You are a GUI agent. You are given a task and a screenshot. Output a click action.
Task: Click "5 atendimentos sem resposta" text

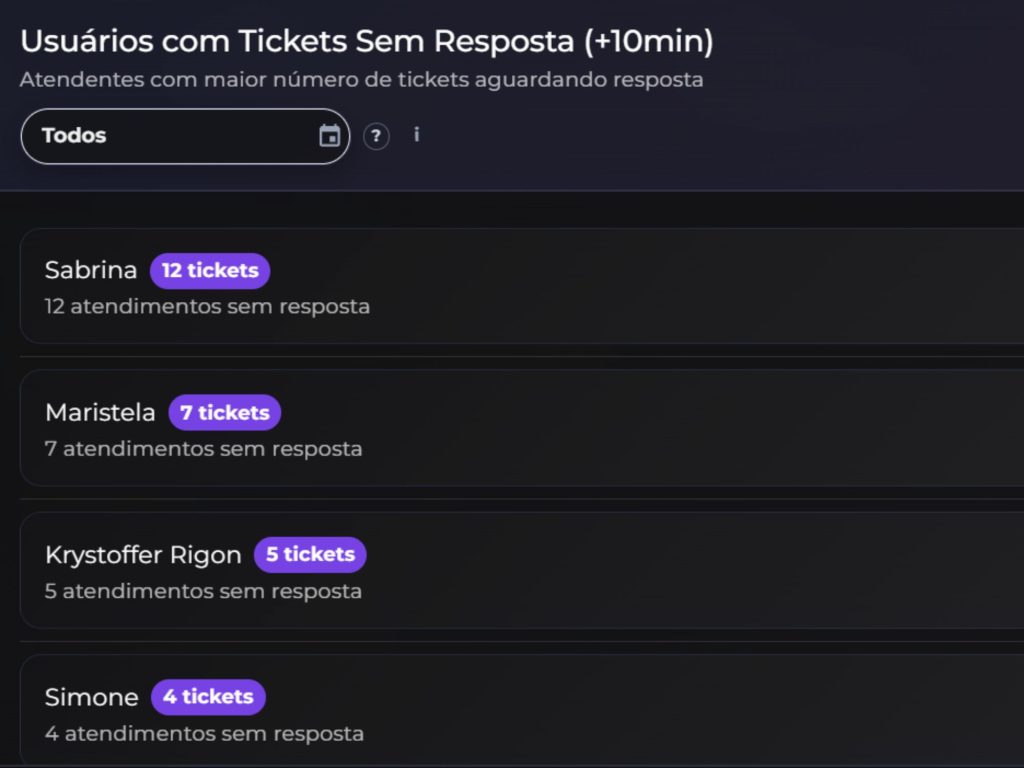(x=203, y=591)
